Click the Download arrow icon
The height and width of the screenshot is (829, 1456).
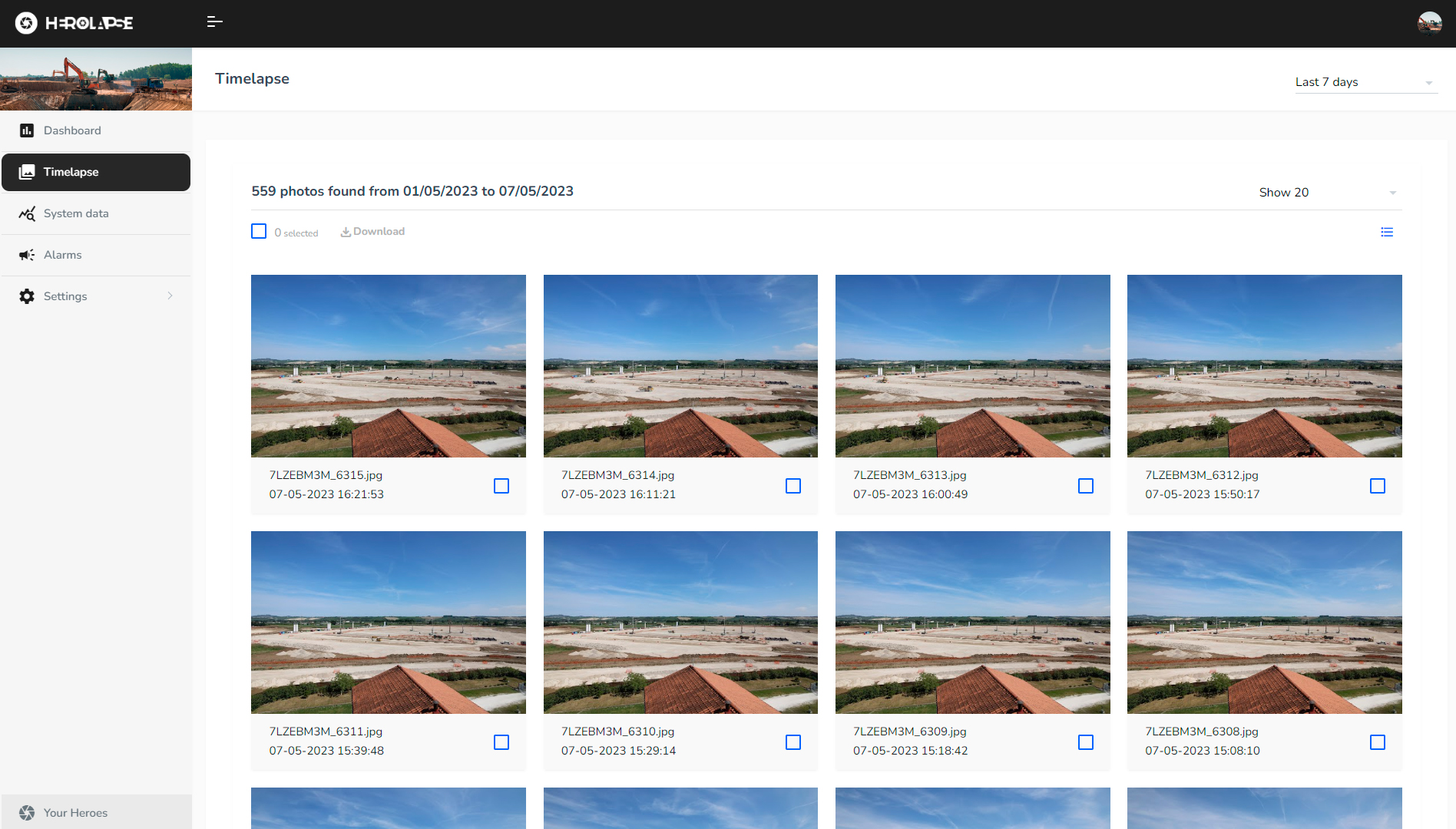click(346, 232)
